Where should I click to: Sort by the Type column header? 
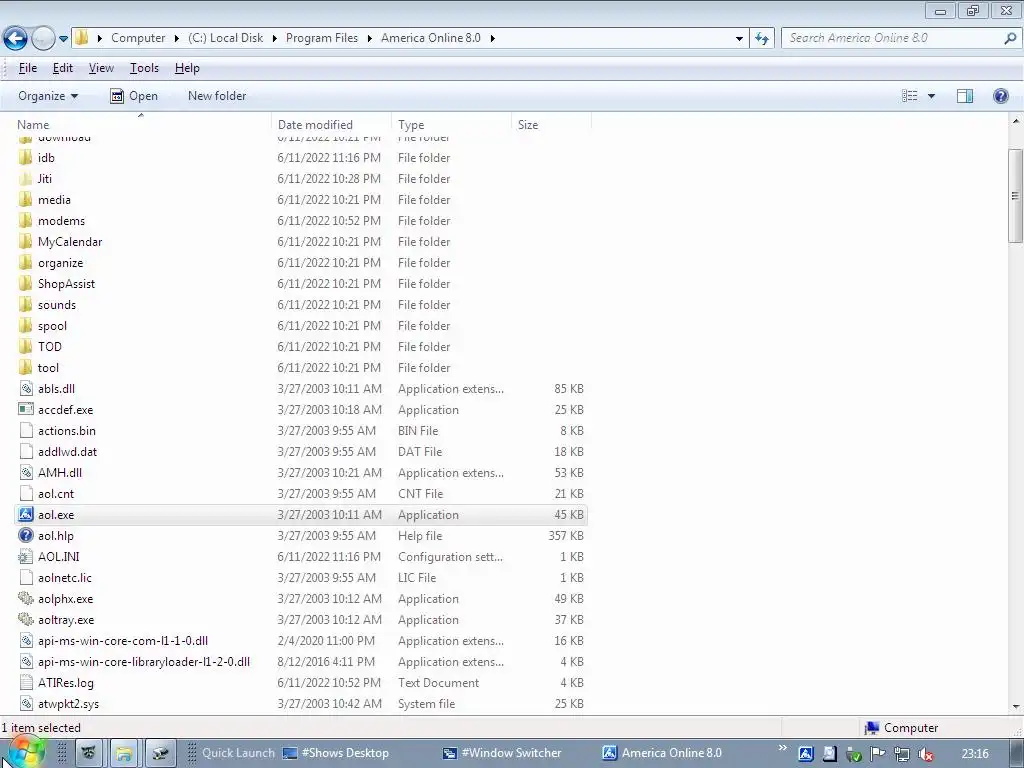451,124
